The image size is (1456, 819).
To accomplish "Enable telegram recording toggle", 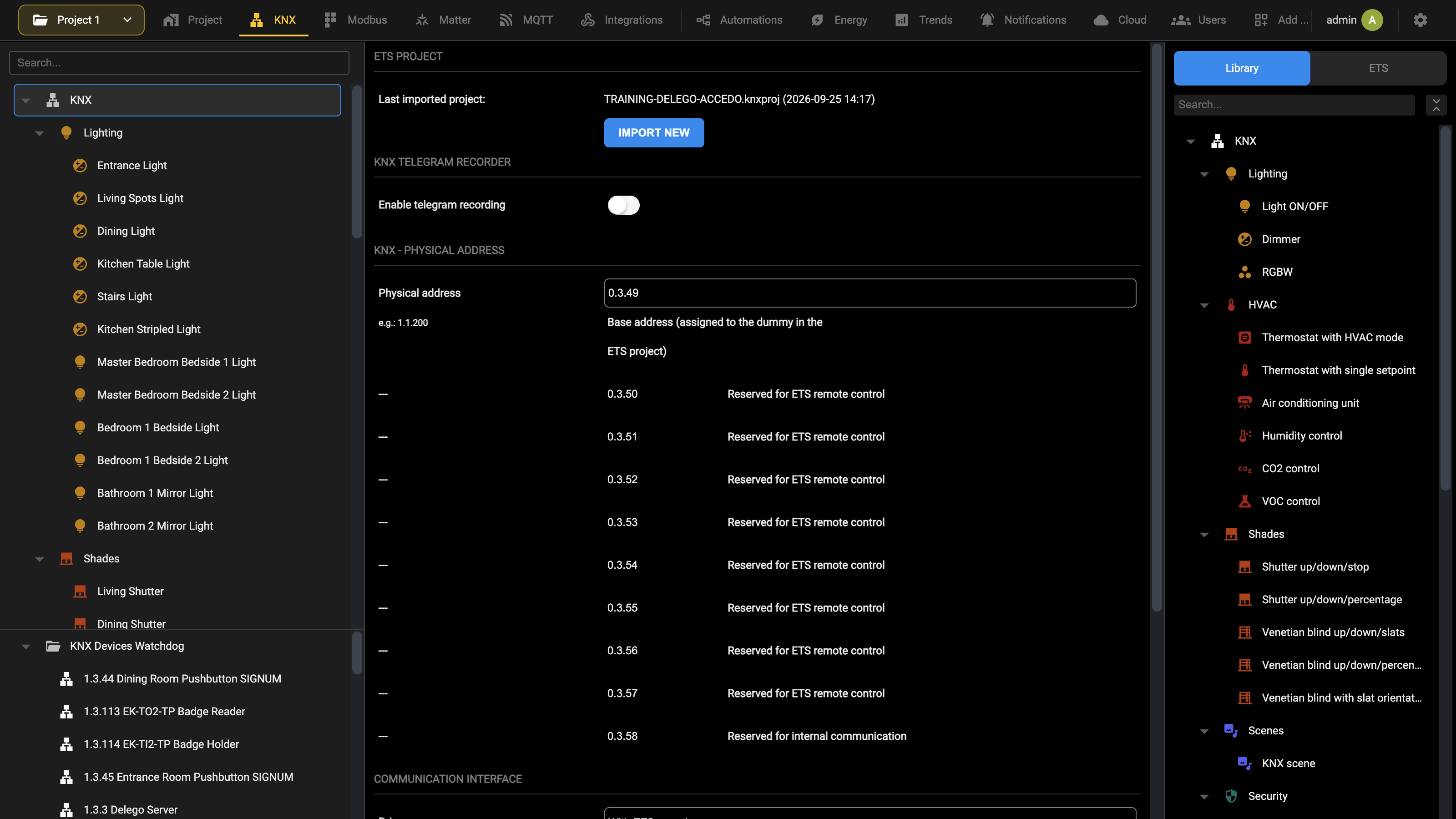I will point(623,205).
